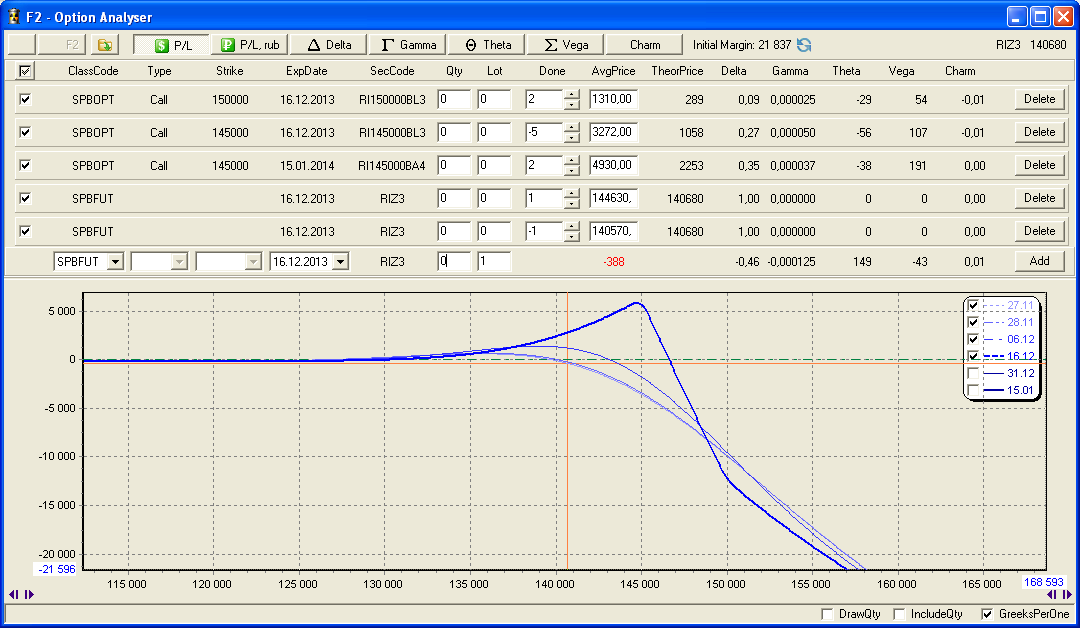Add the new RIZ3 position row

tap(1039, 261)
